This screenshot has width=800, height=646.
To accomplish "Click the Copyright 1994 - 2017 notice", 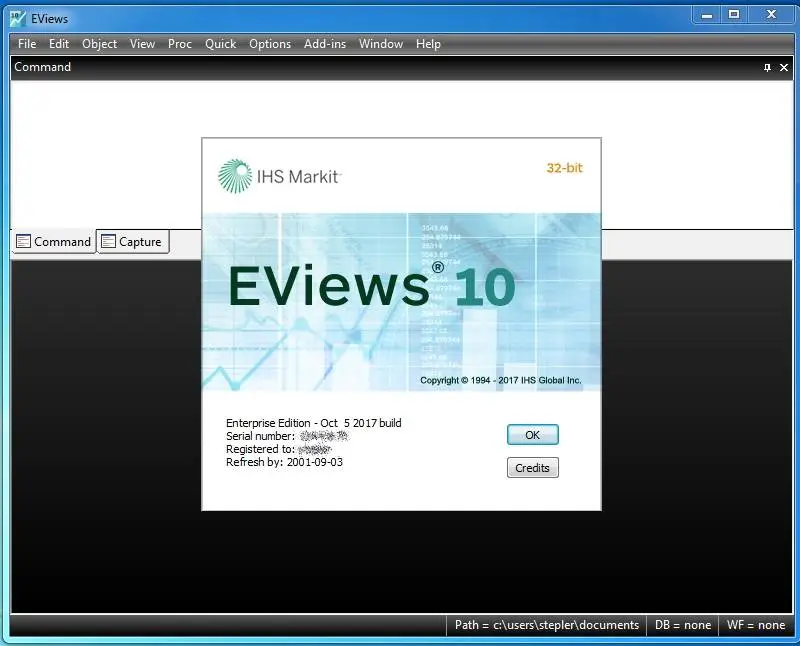I will pos(501,380).
